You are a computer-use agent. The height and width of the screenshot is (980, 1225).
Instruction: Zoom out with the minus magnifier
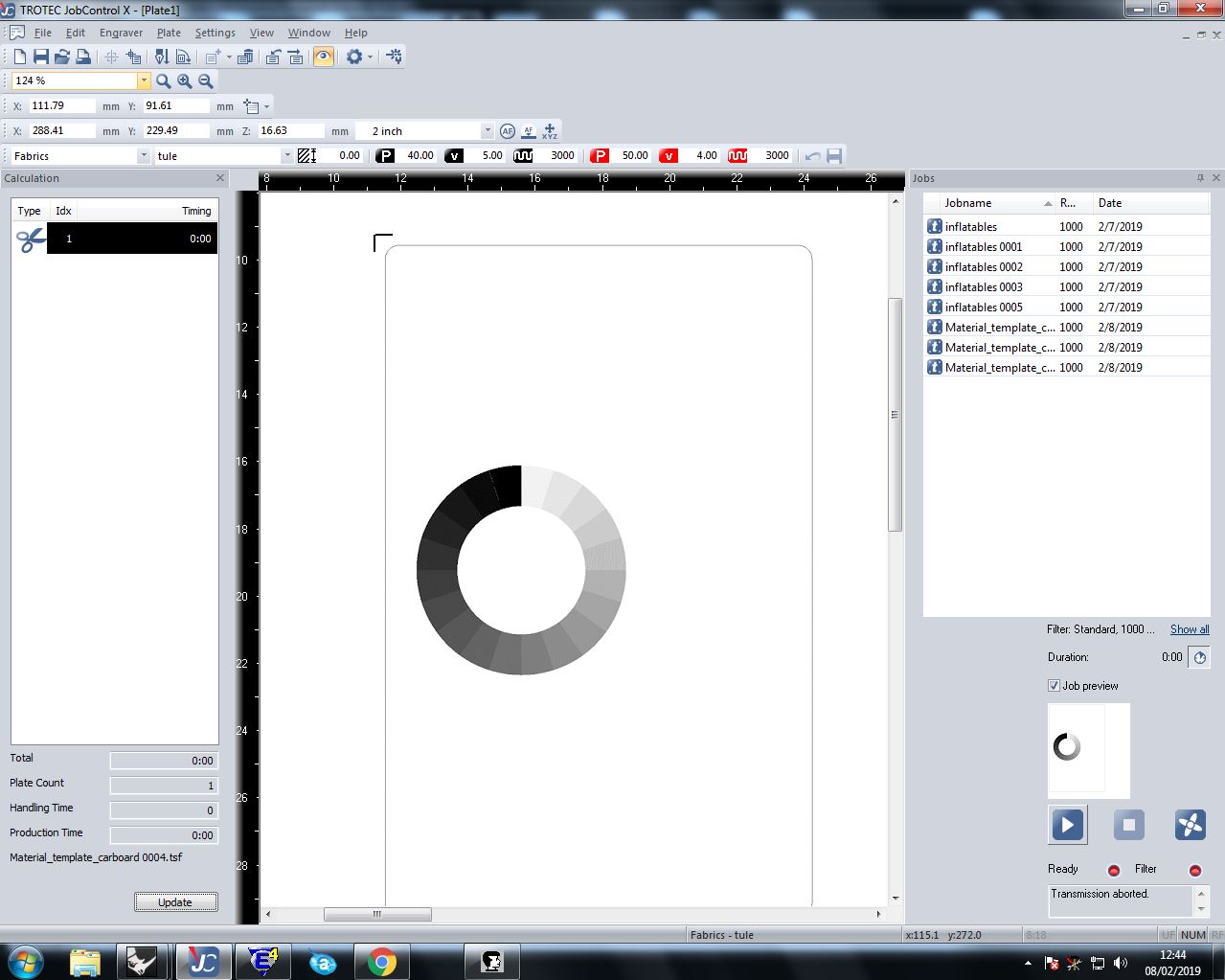click(206, 81)
